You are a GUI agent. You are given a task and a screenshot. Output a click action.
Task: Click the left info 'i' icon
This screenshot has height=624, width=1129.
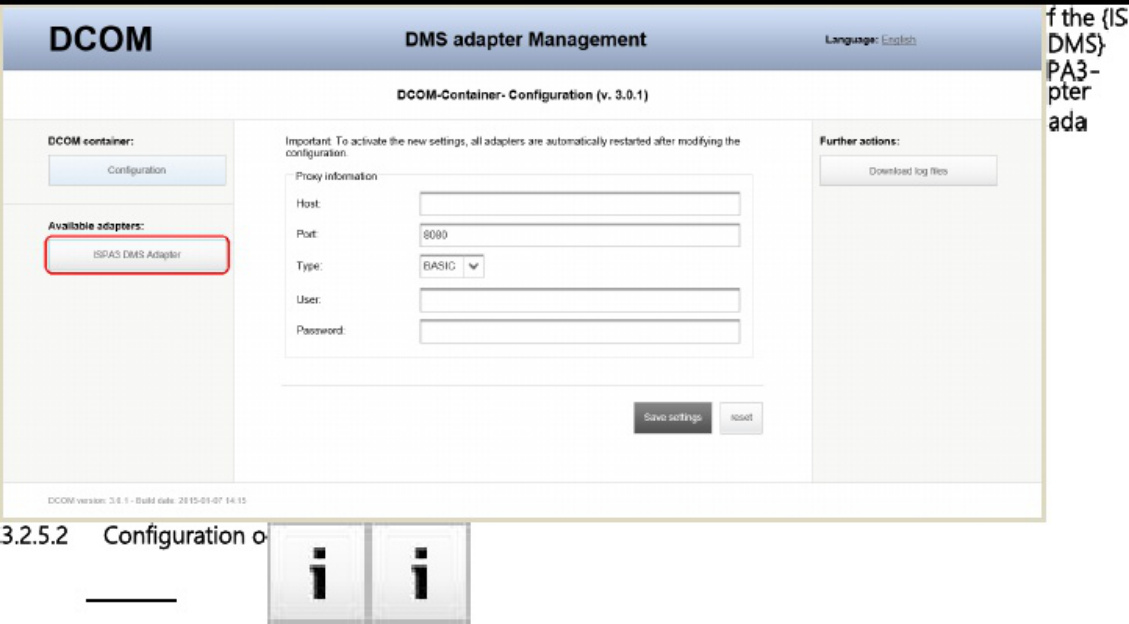[x=318, y=573]
